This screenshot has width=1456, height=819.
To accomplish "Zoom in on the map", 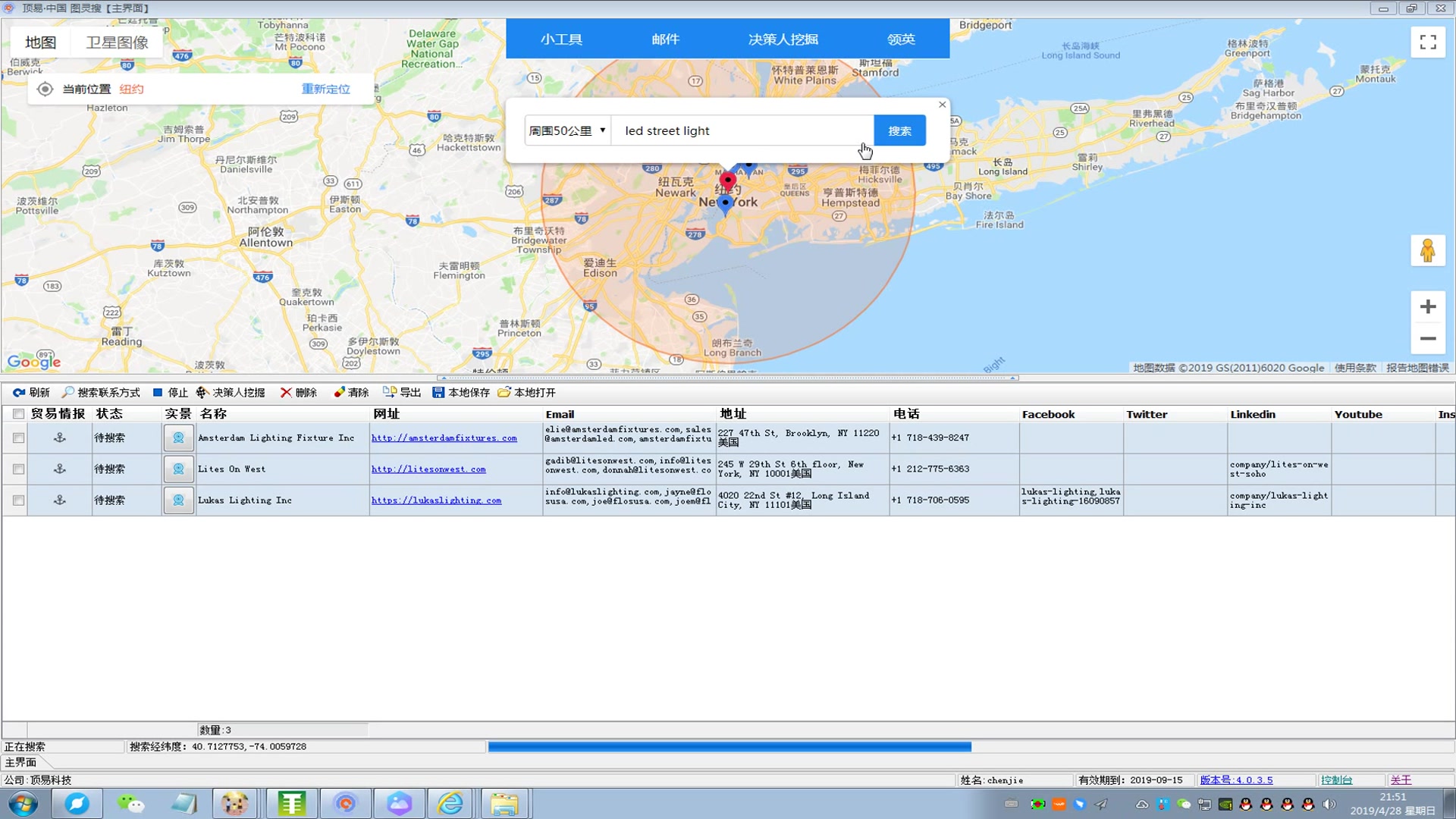I will 1428,306.
